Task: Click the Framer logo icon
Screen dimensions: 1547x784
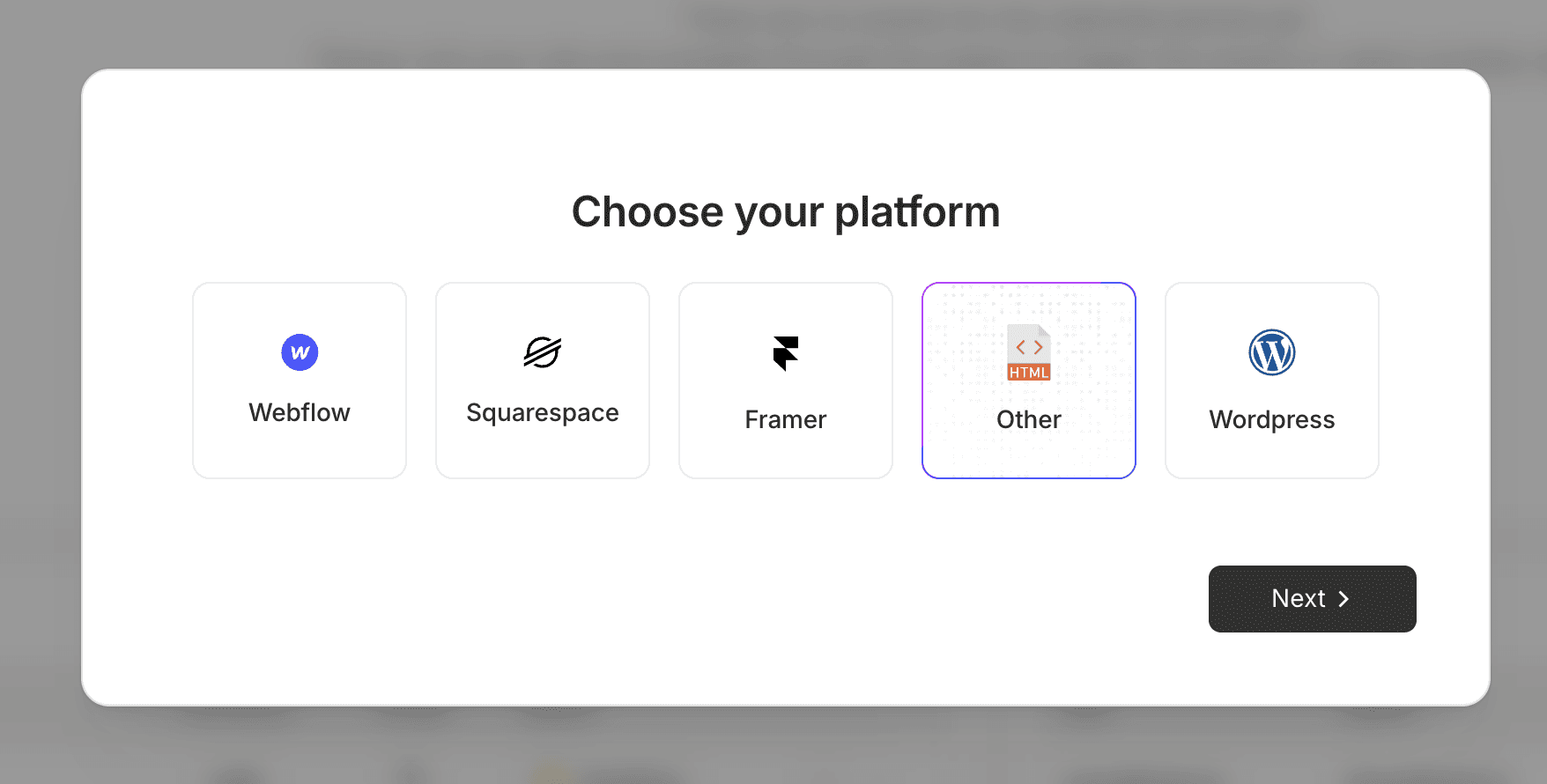Action: coord(785,352)
